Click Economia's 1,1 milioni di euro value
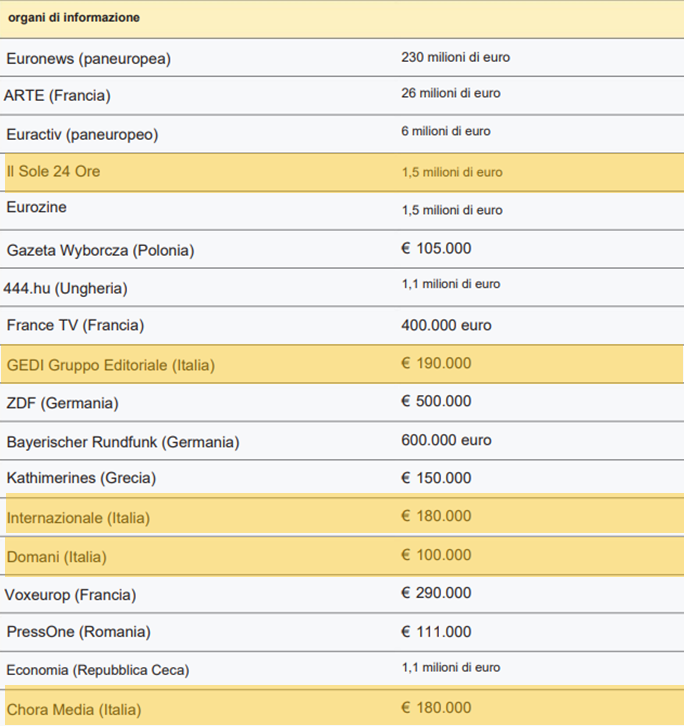 click(x=451, y=667)
